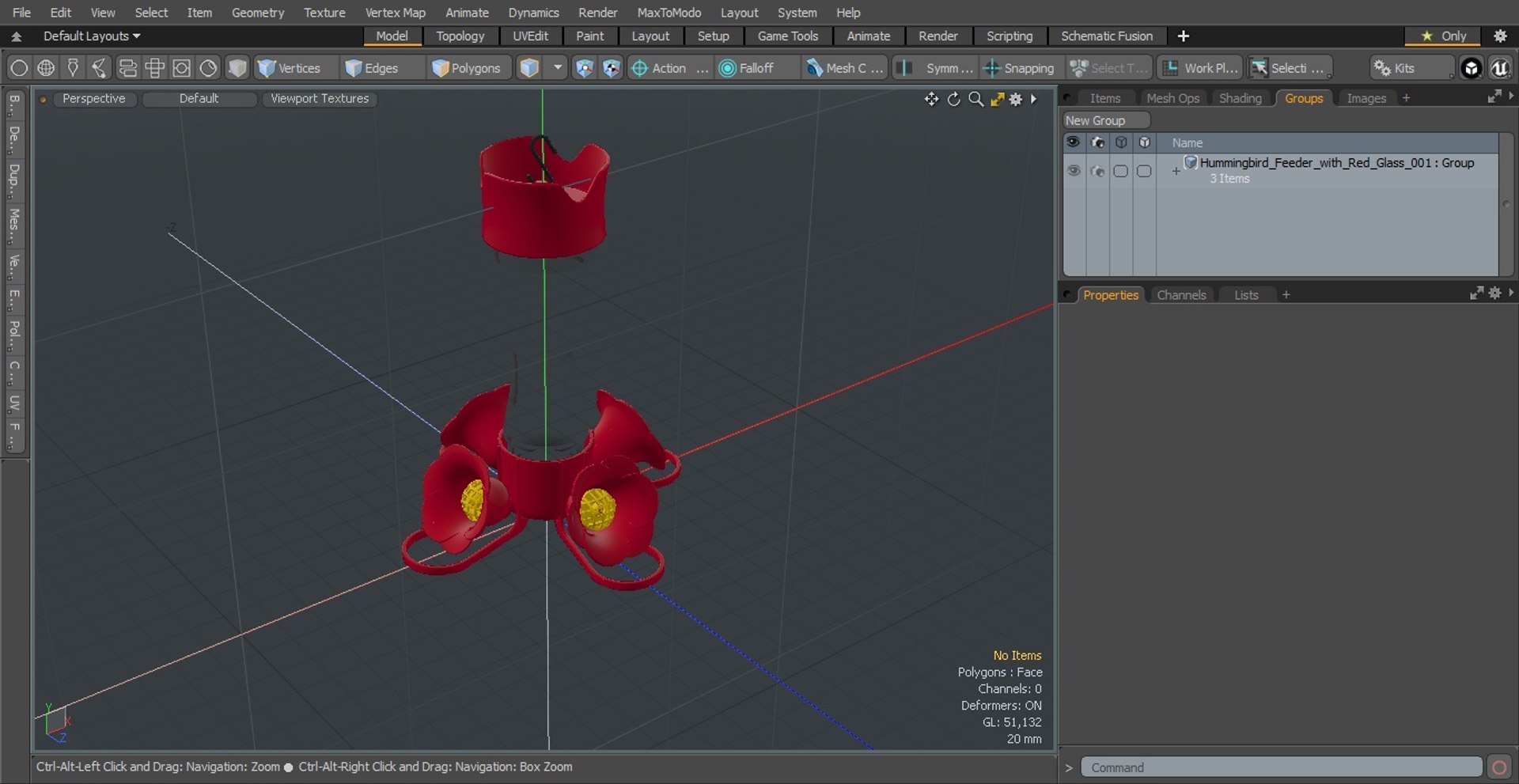Toggle render camera of Hummingbird_Feeder group
This screenshot has height=784, width=1519.
[1097, 171]
